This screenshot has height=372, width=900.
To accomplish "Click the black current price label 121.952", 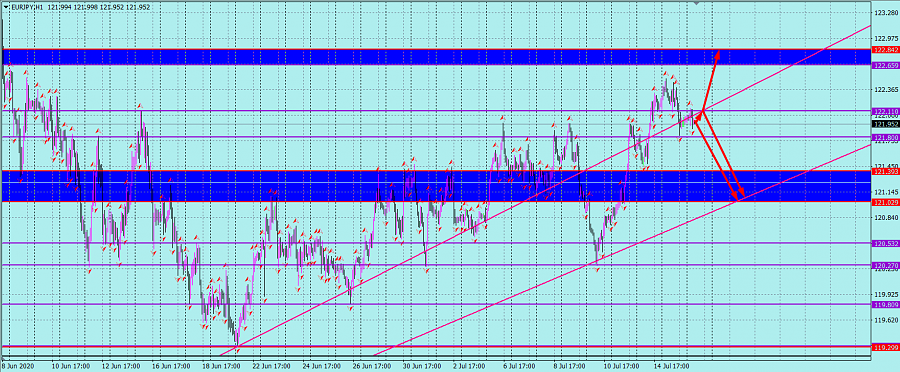I will tap(885, 124).
